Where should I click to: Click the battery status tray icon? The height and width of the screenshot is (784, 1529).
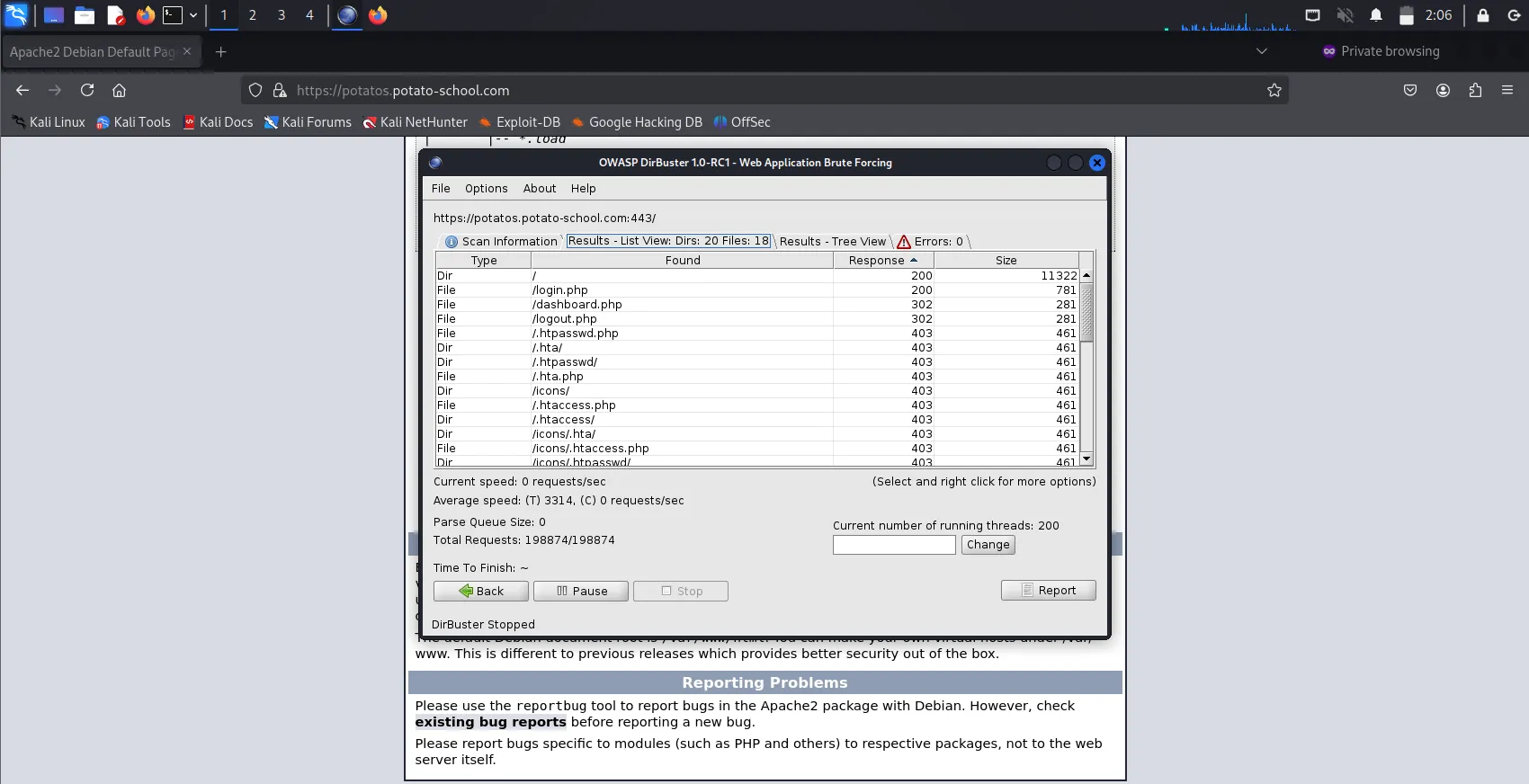(x=1407, y=15)
